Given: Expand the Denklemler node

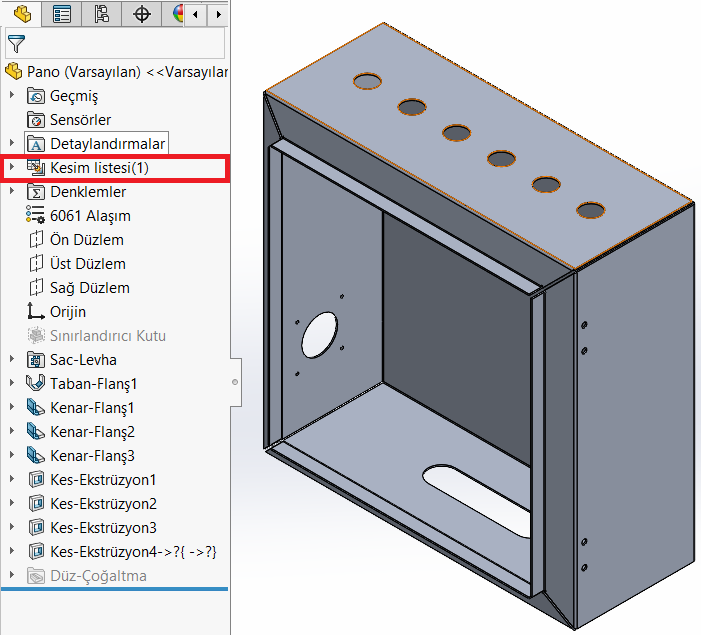Looking at the screenshot, I should [12, 192].
